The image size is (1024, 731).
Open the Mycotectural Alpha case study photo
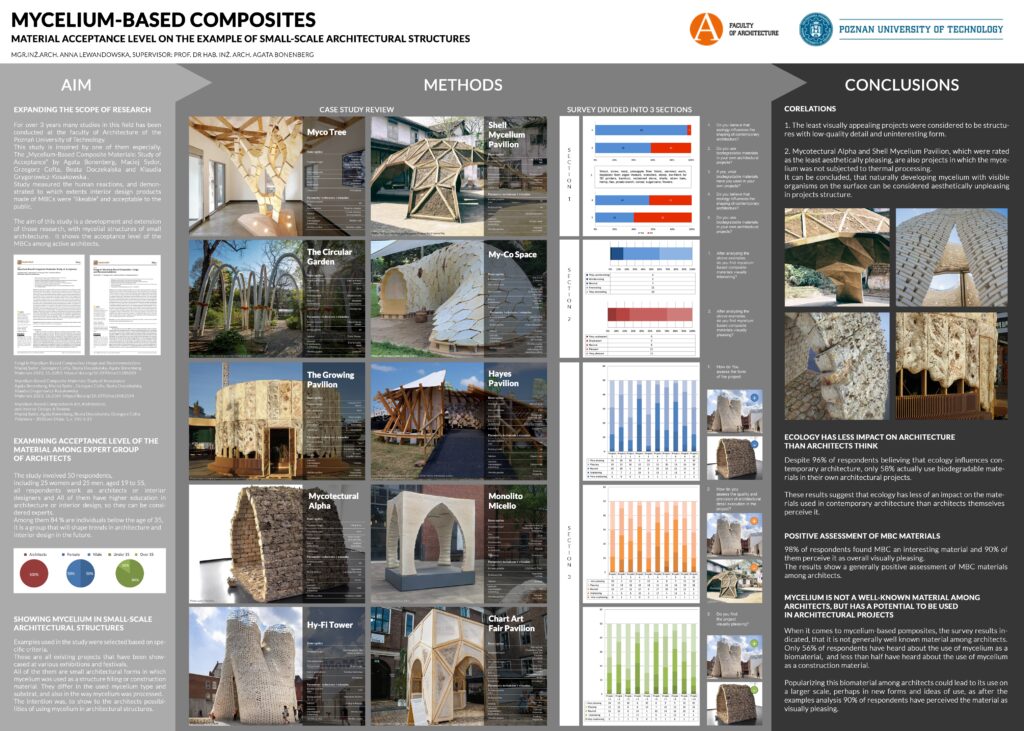point(246,544)
